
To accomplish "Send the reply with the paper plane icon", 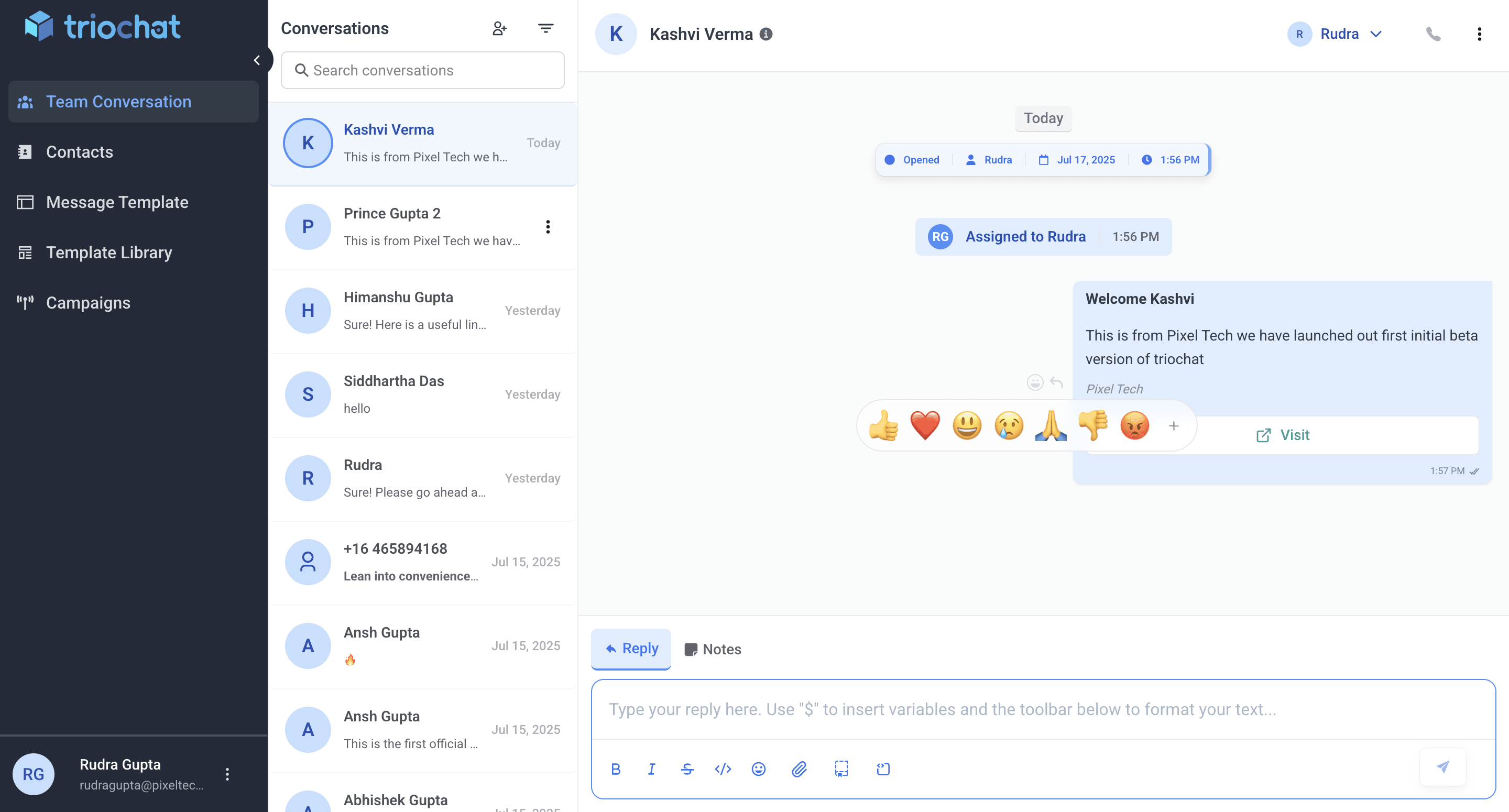I will 1443,768.
